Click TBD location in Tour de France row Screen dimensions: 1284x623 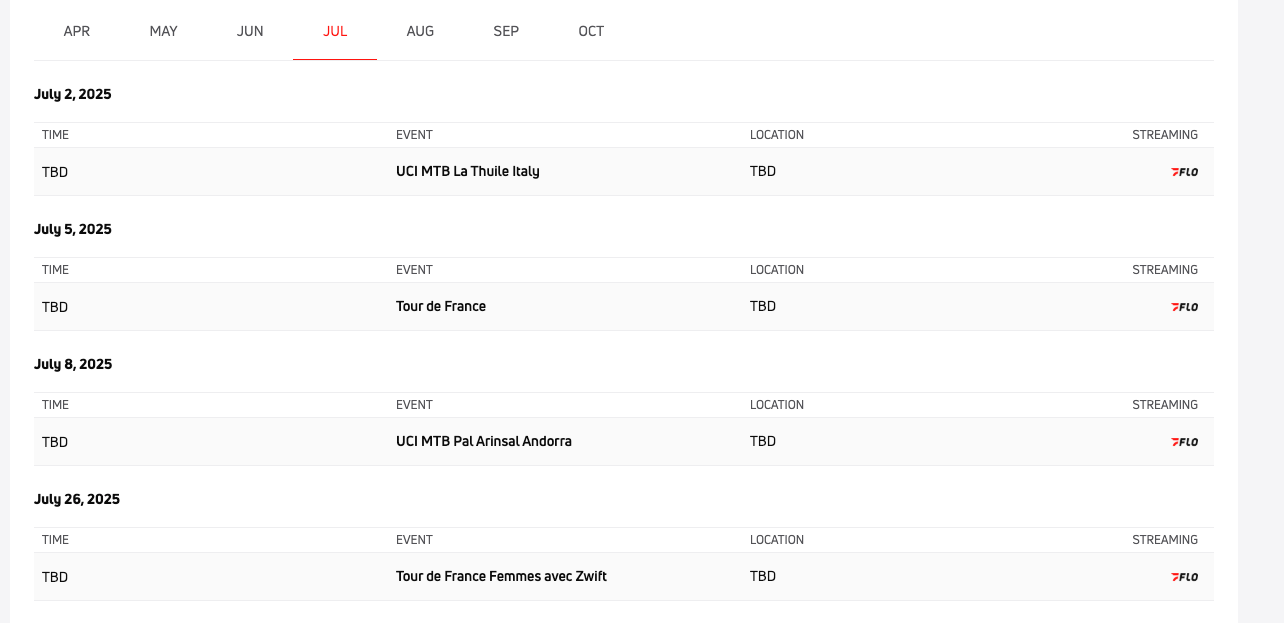click(763, 306)
